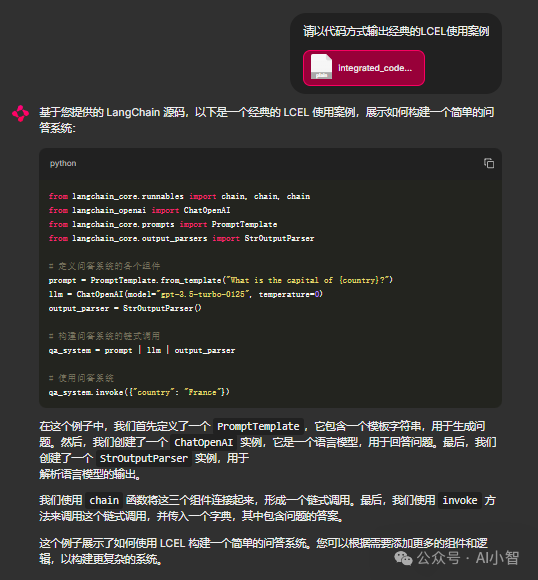
Task: Click the comment 构建问答系统的链式调用
Action: click(104, 336)
